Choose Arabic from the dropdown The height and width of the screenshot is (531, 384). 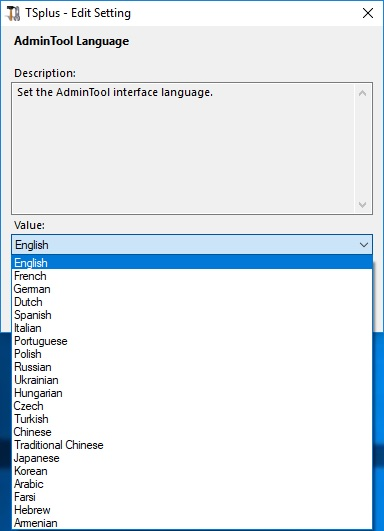[x=192, y=484]
